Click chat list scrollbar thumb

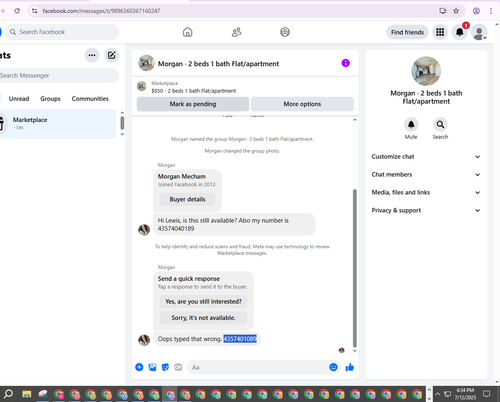[122, 123]
